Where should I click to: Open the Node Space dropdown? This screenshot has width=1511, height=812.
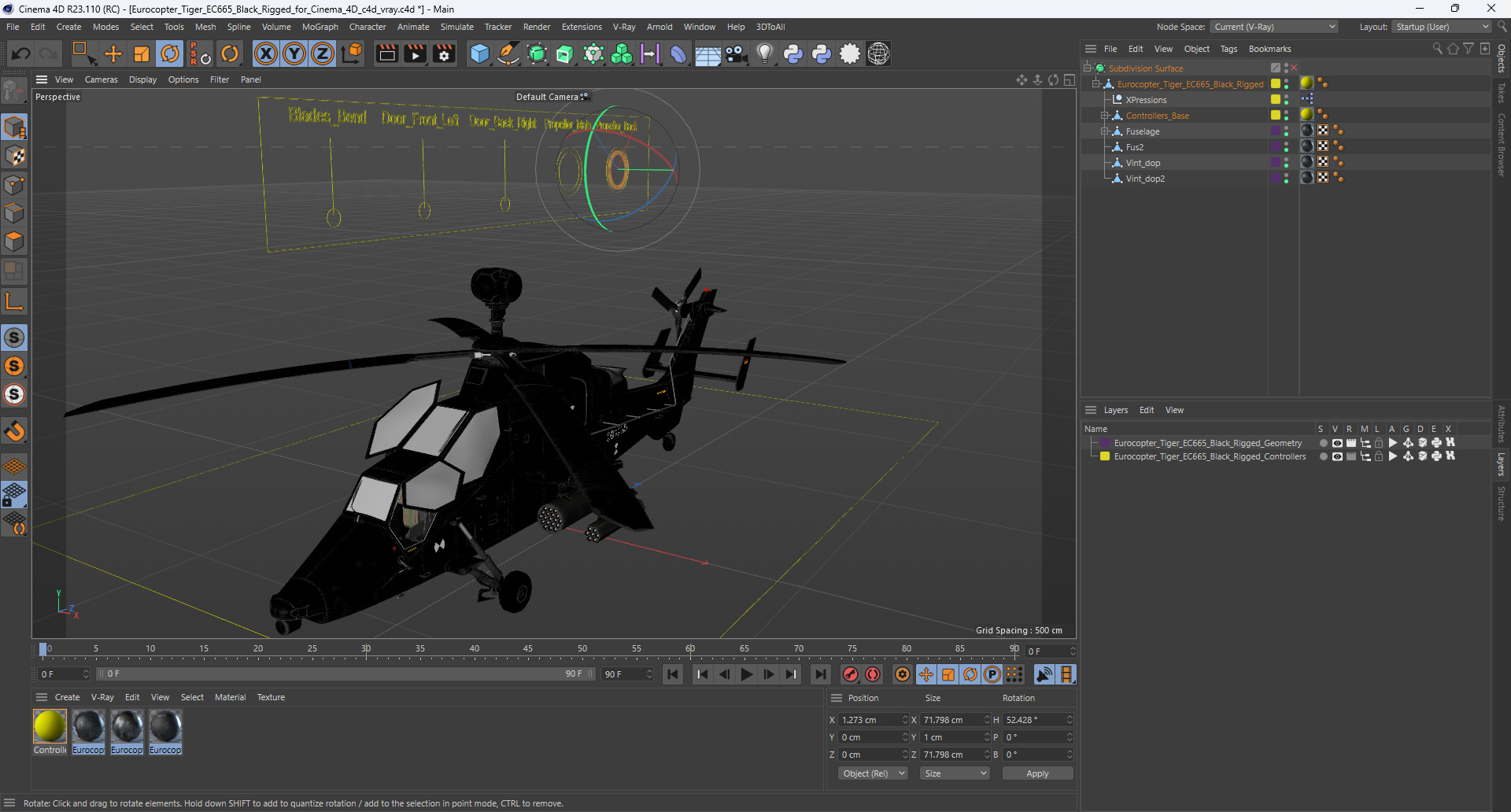(1274, 27)
